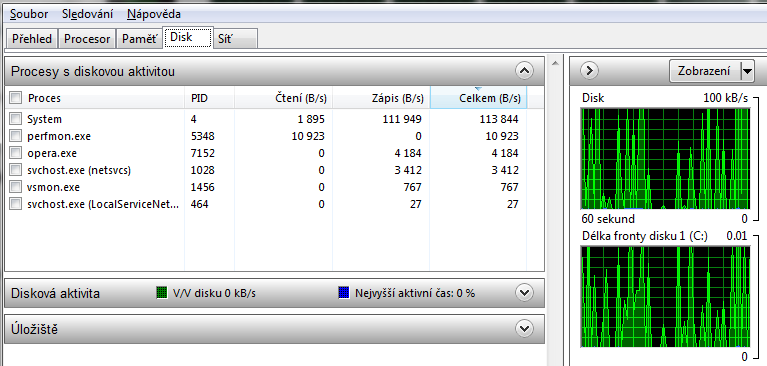Select the System process row name
The width and height of the screenshot is (767, 366).
(x=45, y=118)
